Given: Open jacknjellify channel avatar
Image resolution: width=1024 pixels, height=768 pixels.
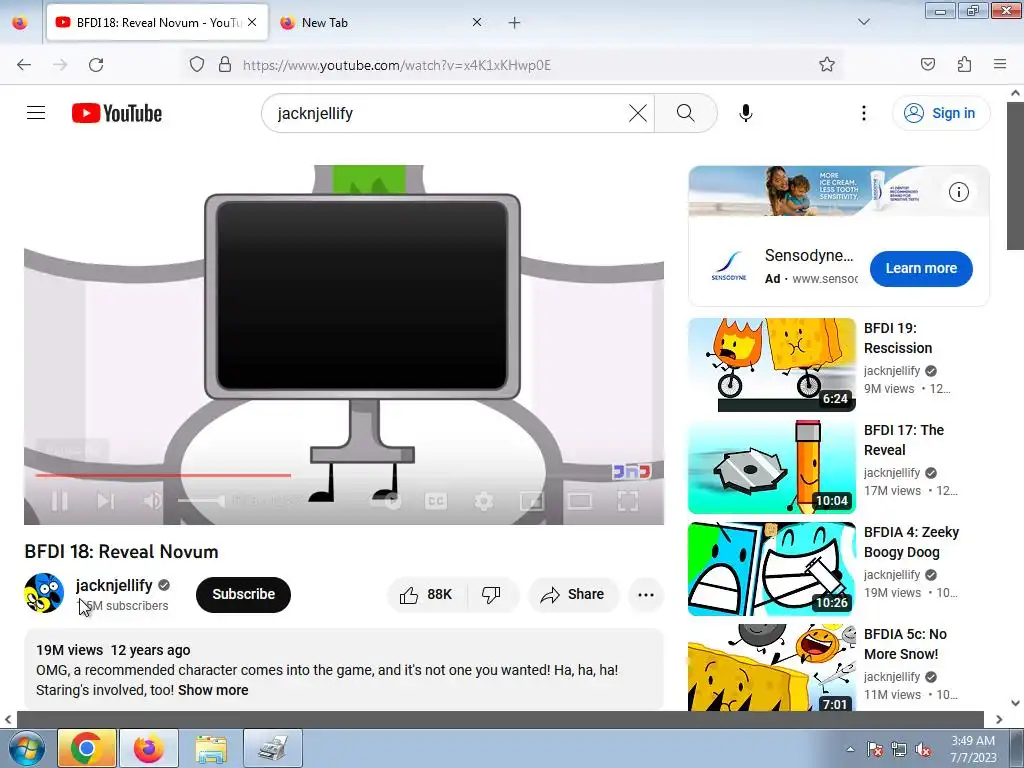Looking at the screenshot, I should [44, 593].
